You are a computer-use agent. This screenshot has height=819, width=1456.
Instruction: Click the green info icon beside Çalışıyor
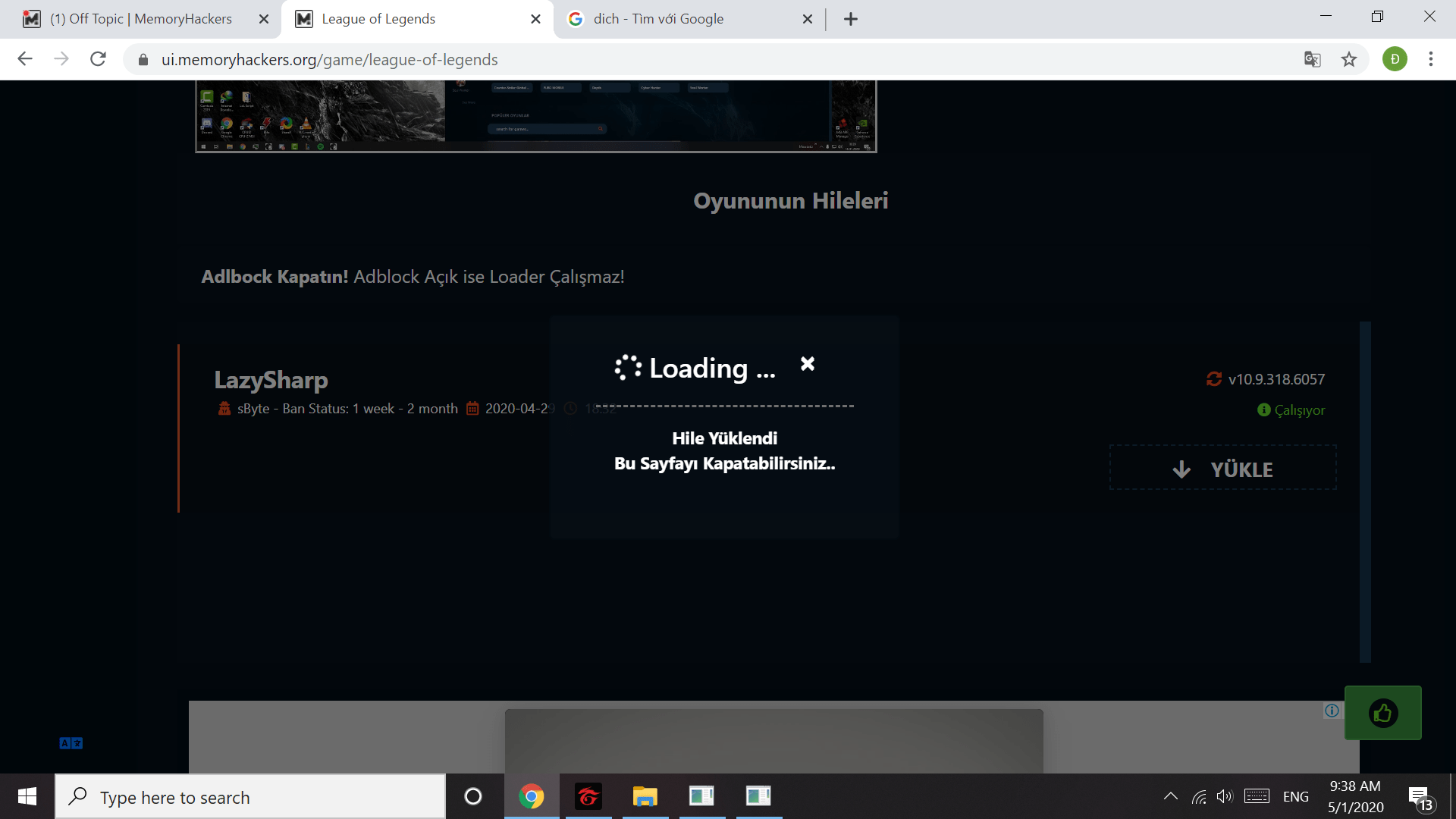click(1263, 410)
